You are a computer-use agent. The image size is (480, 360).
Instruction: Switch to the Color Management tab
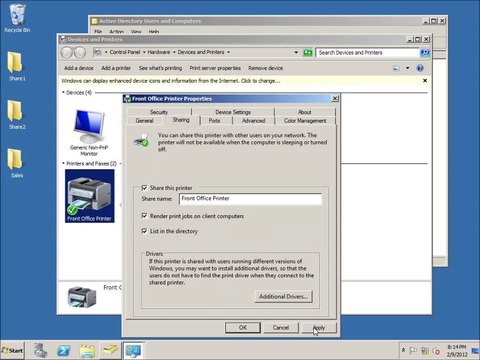(x=305, y=121)
